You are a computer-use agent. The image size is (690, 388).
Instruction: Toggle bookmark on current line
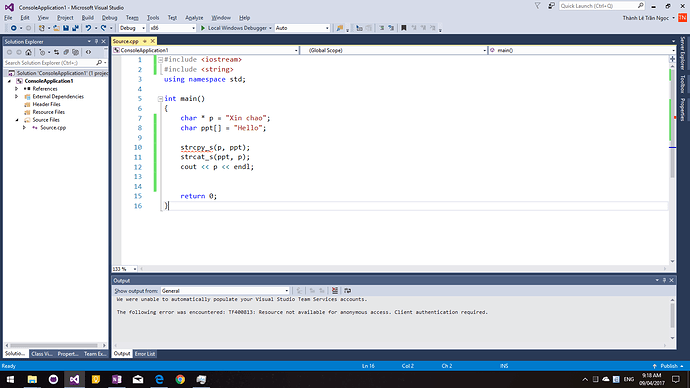404,28
